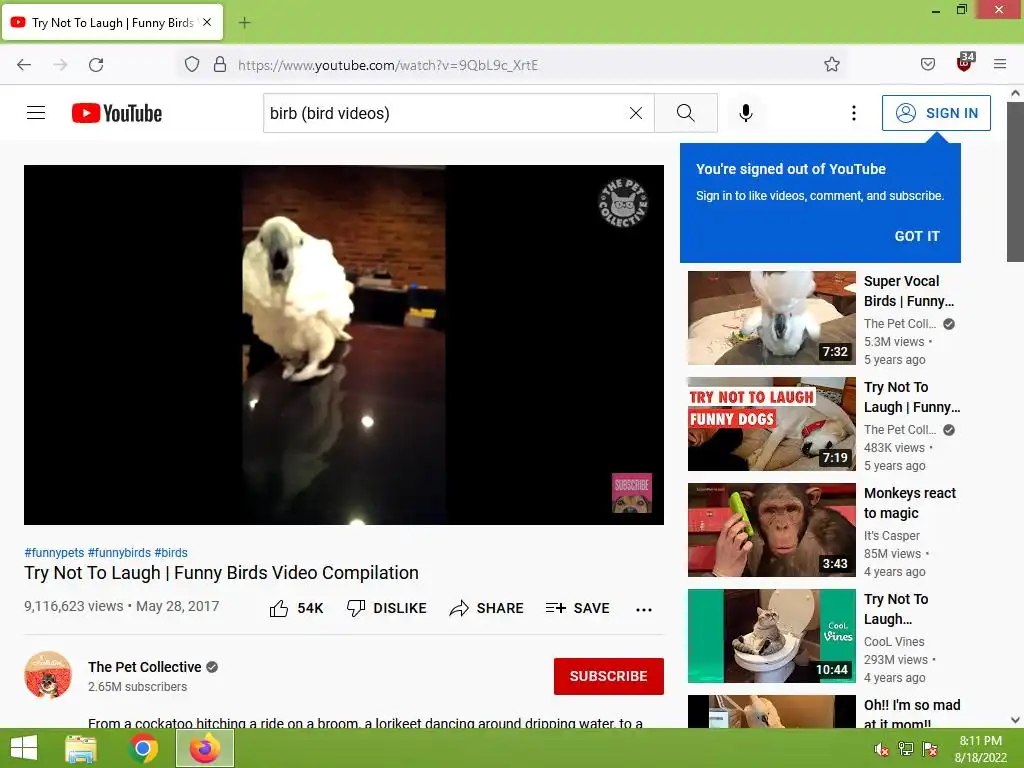Open Super Vocal Birds video thumbnail
This screenshot has width=1024, height=768.
point(771,318)
